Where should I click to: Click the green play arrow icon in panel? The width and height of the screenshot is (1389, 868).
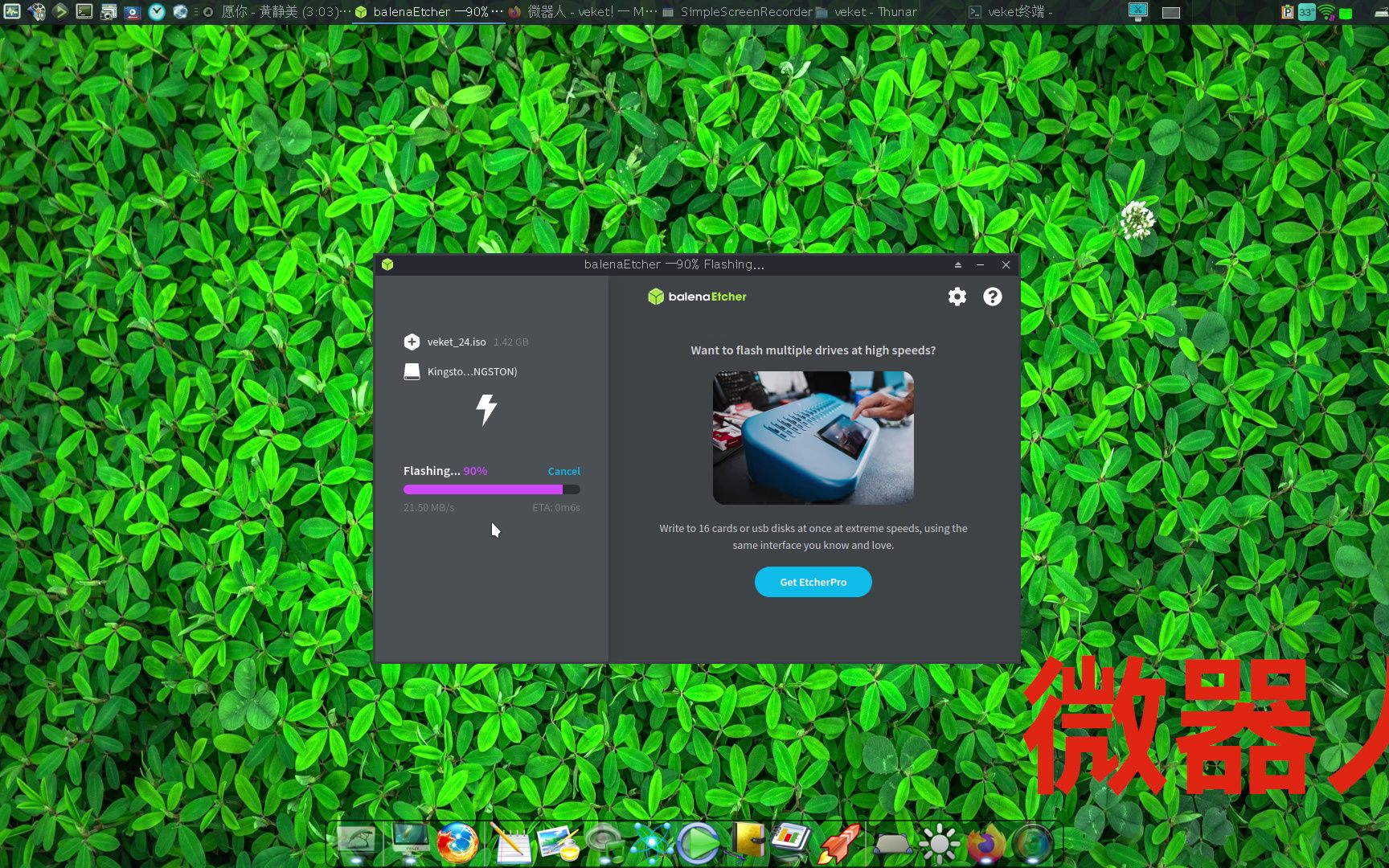click(60, 11)
